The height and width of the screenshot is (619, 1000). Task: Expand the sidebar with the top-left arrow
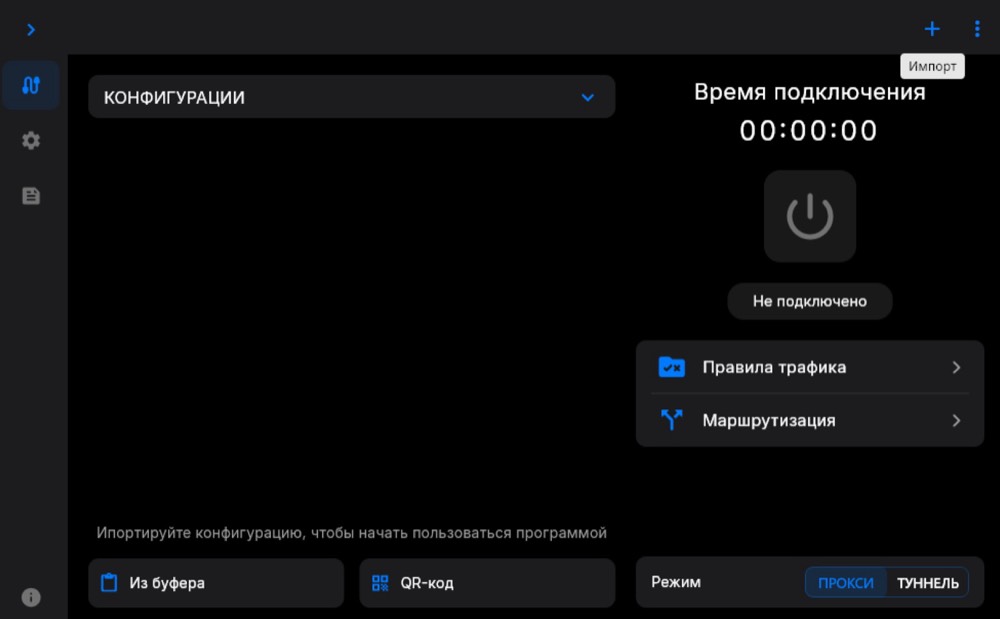click(x=31, y=29)
